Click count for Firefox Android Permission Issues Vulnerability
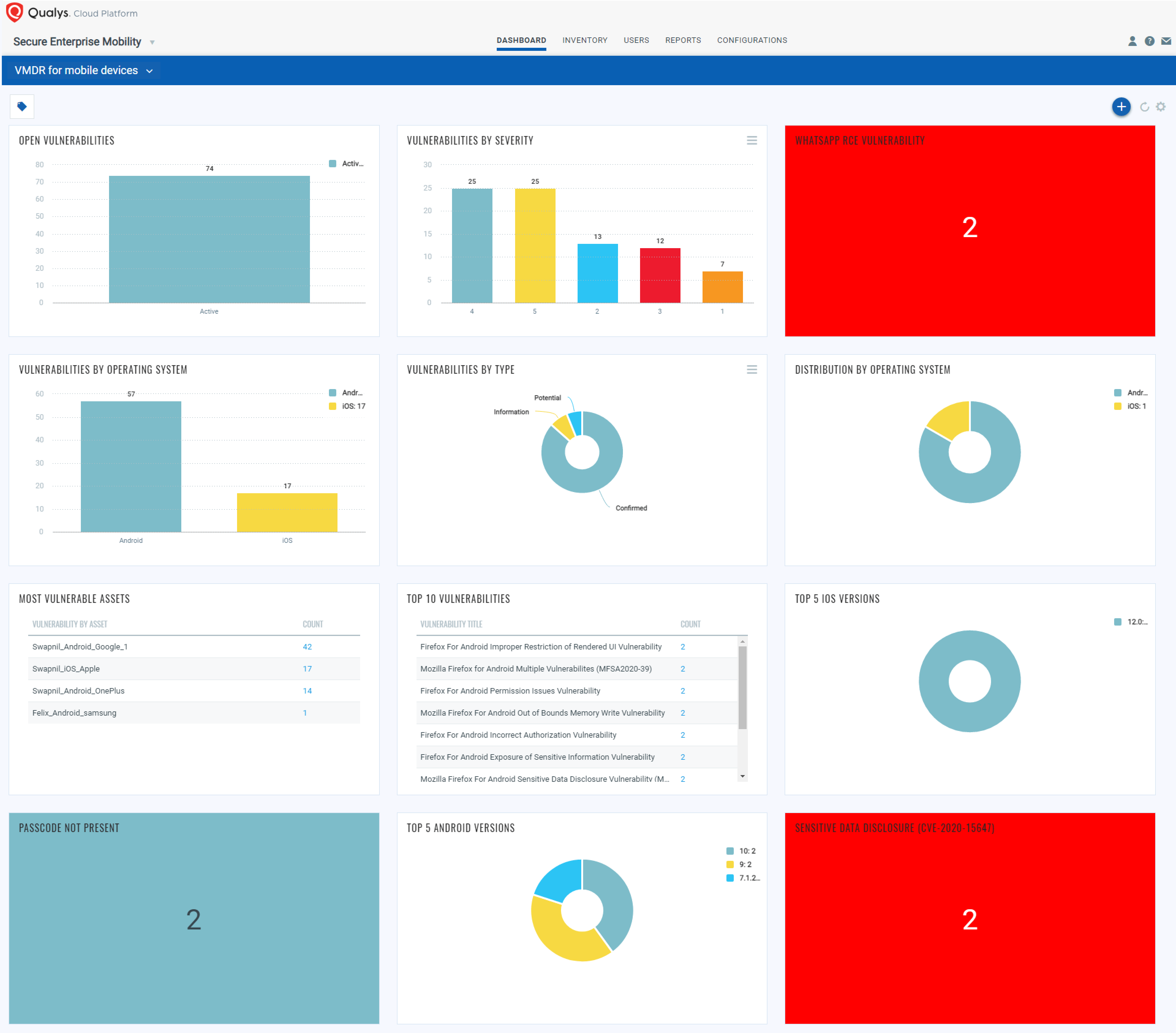This screenshot has height=1033, width=1176. (682, 691)
